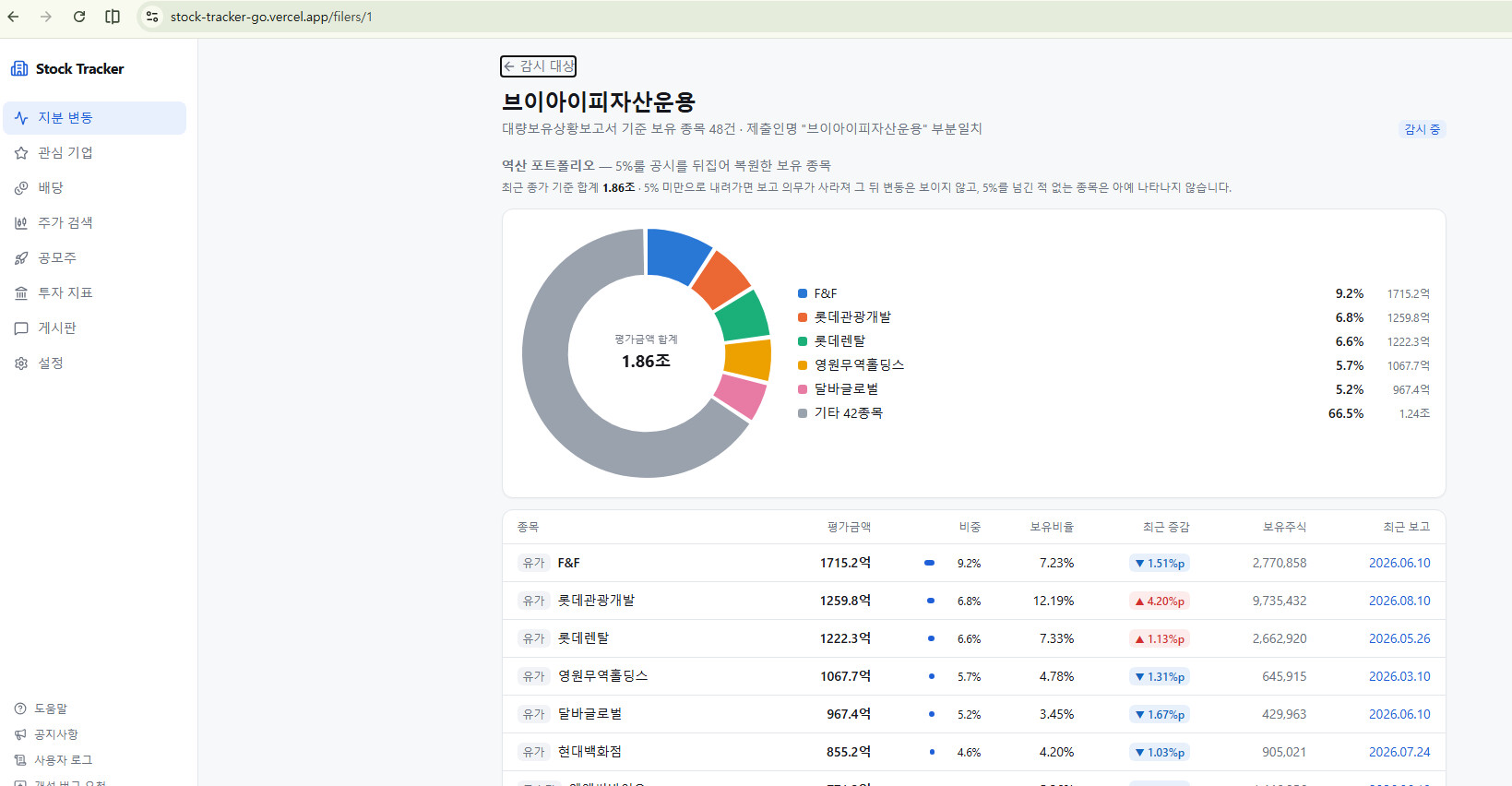Click the 배당 coins icon
The width and height of the screenshot is (1512, 786).
[21, 188]
